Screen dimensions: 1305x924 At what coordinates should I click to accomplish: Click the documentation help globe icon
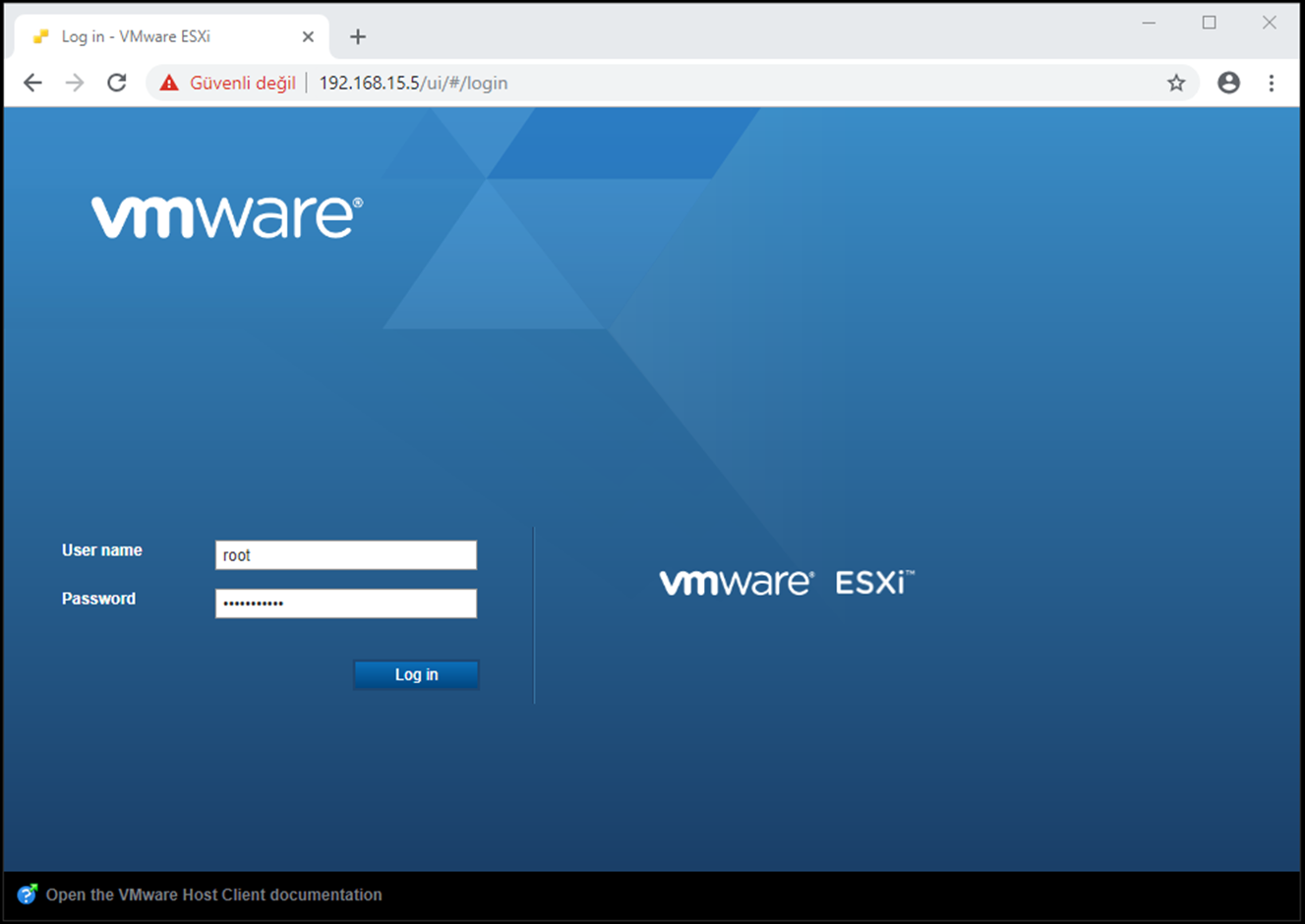(28, 895)
